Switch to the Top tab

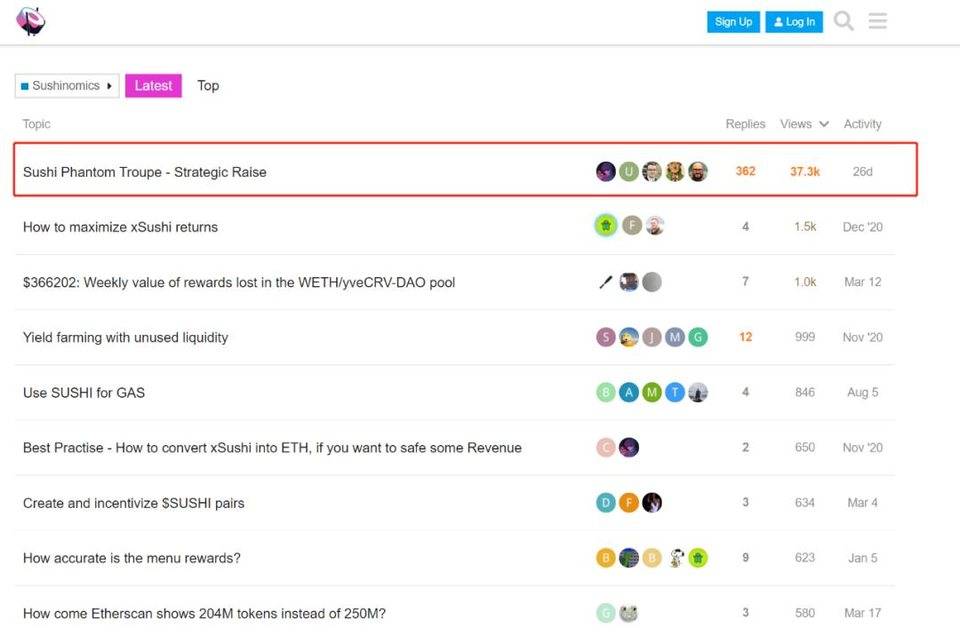pyautogui.click(x=208, y=86)
